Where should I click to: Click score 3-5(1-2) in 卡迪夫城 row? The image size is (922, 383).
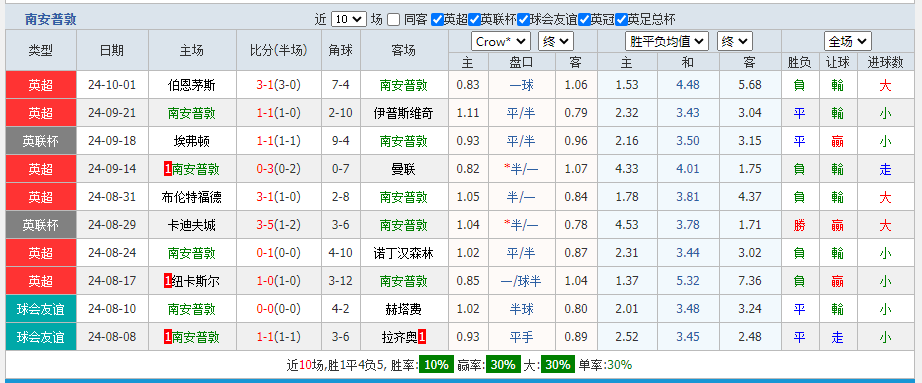[279, 225]
